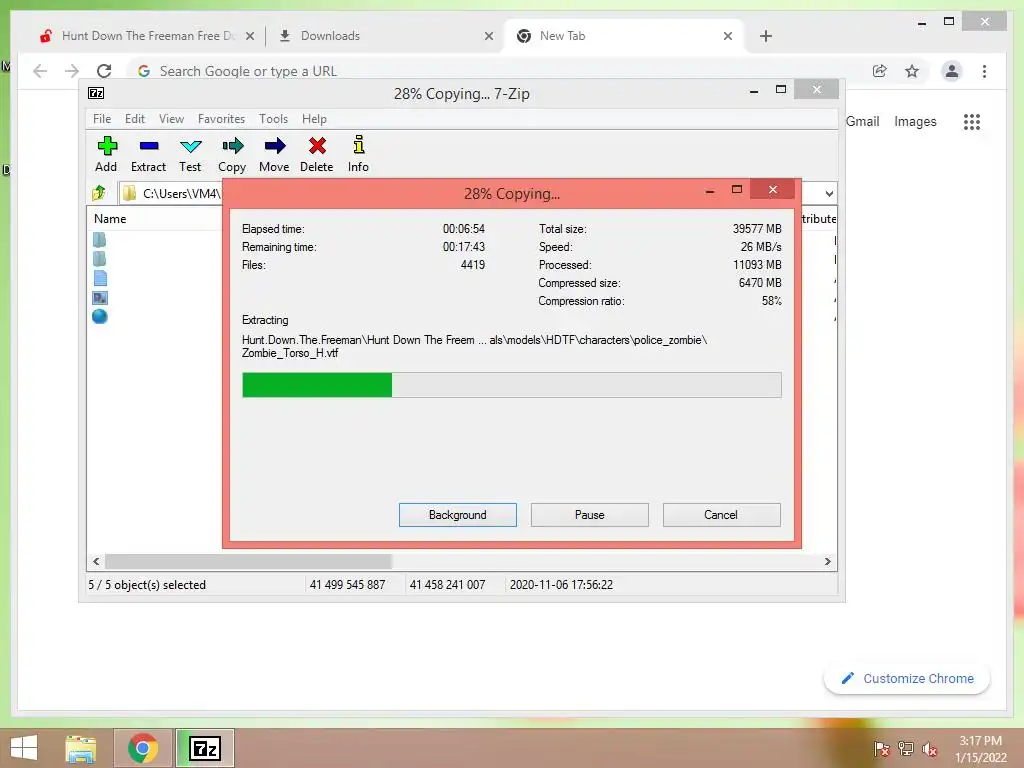1024x768 pixels.
Task: Click the "41 499 545 887" status value
Action: pos(347,584)
